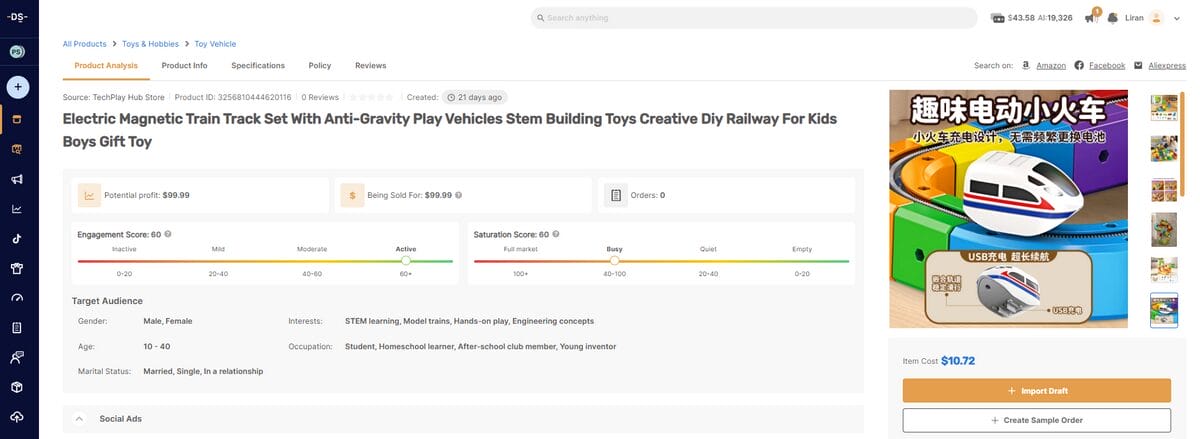Open the Specifications tab

tap(258, 66)
